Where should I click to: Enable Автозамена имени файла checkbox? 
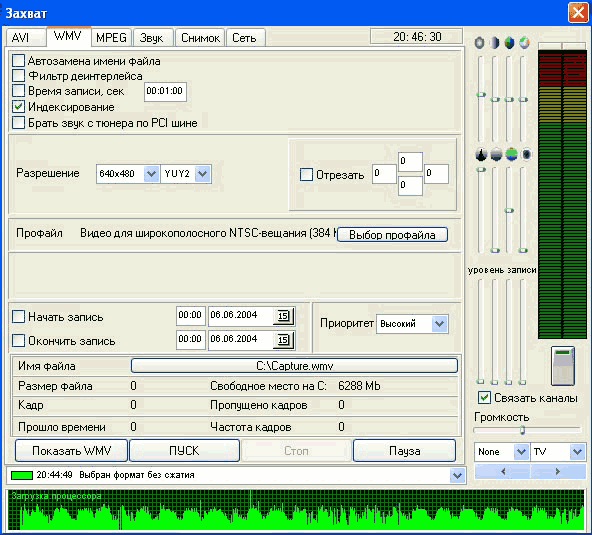point(18,60)
